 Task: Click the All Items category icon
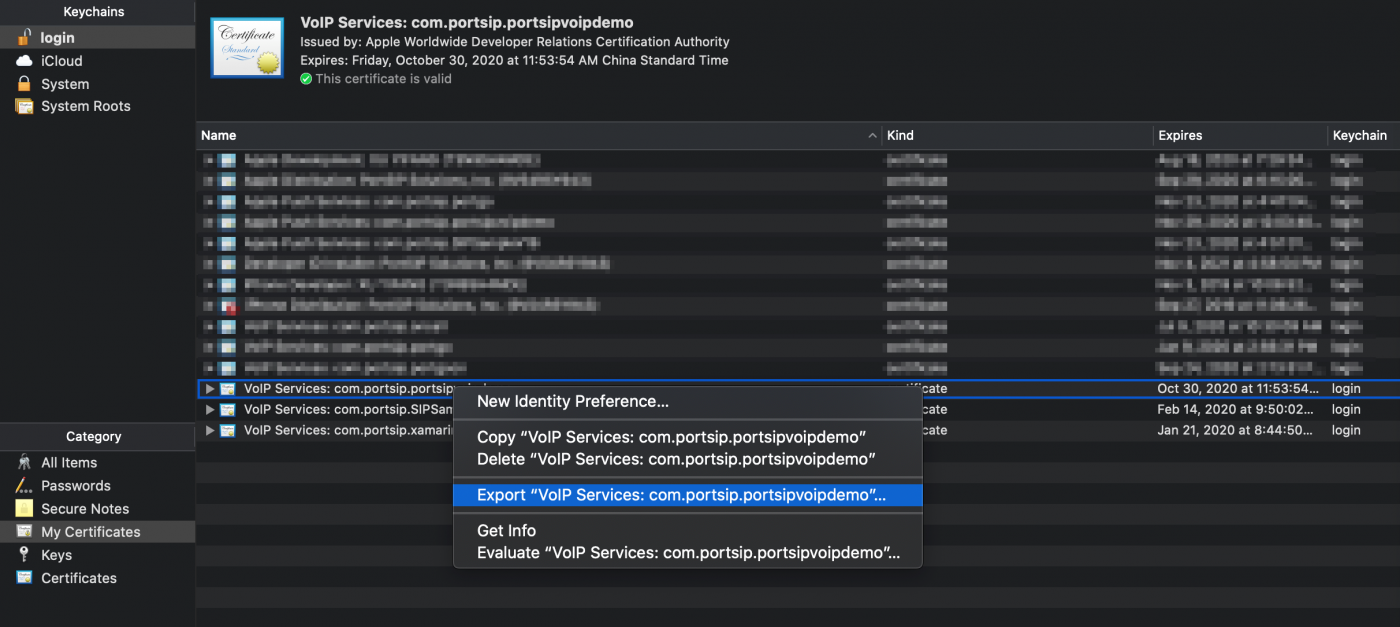(x=24, y=463)
